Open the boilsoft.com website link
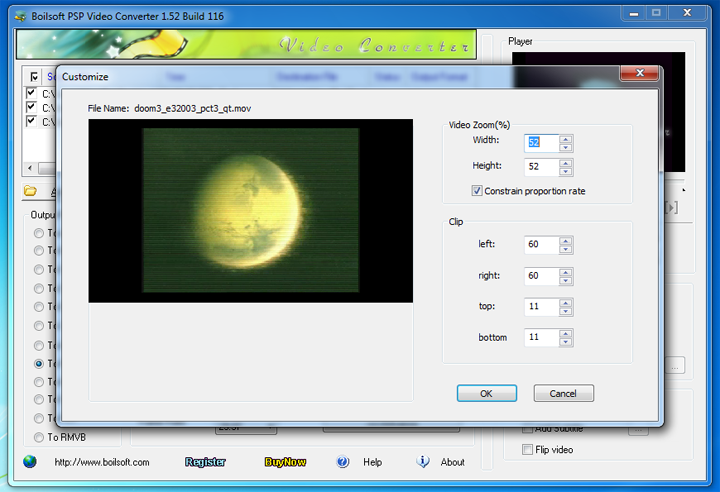720x492 pixels. (102, 462)
